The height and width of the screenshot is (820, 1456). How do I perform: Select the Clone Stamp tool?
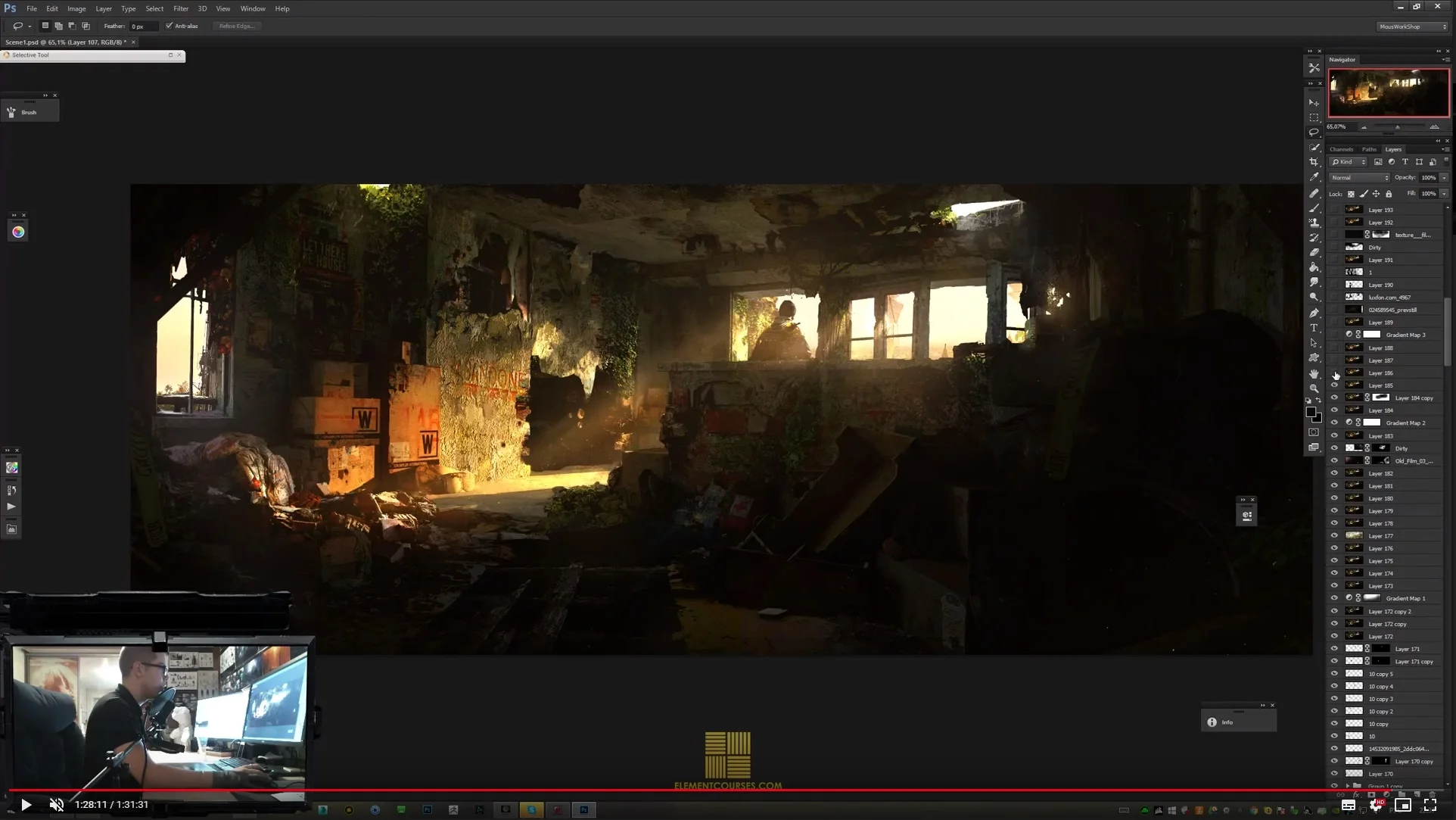click(1314, 223)
